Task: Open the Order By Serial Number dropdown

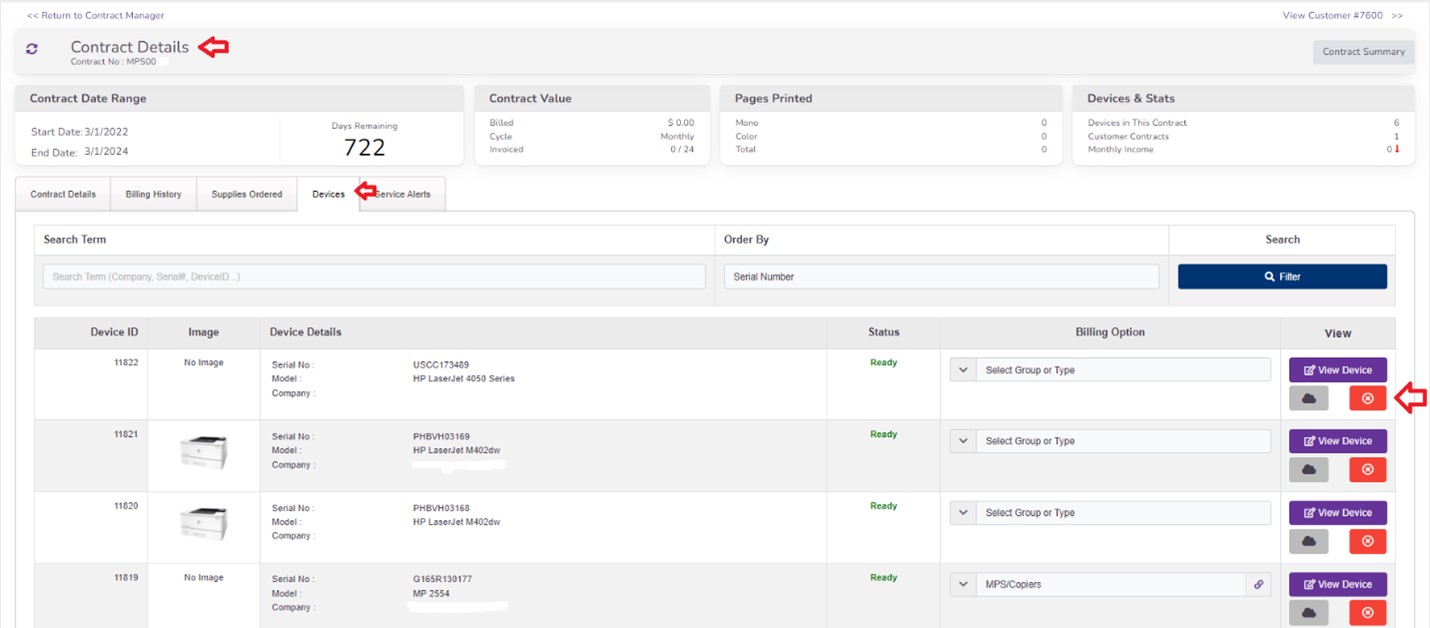Action: (940, 277)
